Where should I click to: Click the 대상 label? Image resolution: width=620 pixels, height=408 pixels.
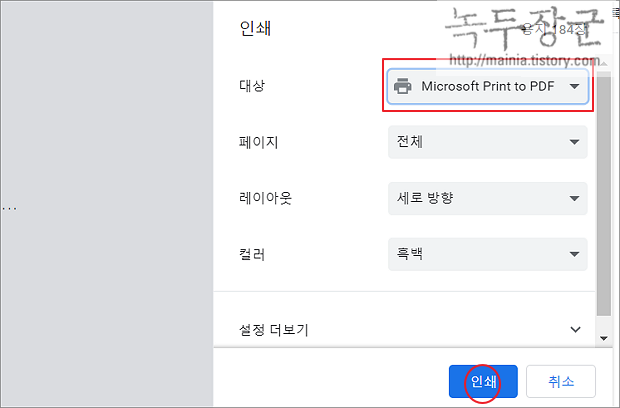tap(252, 85)
